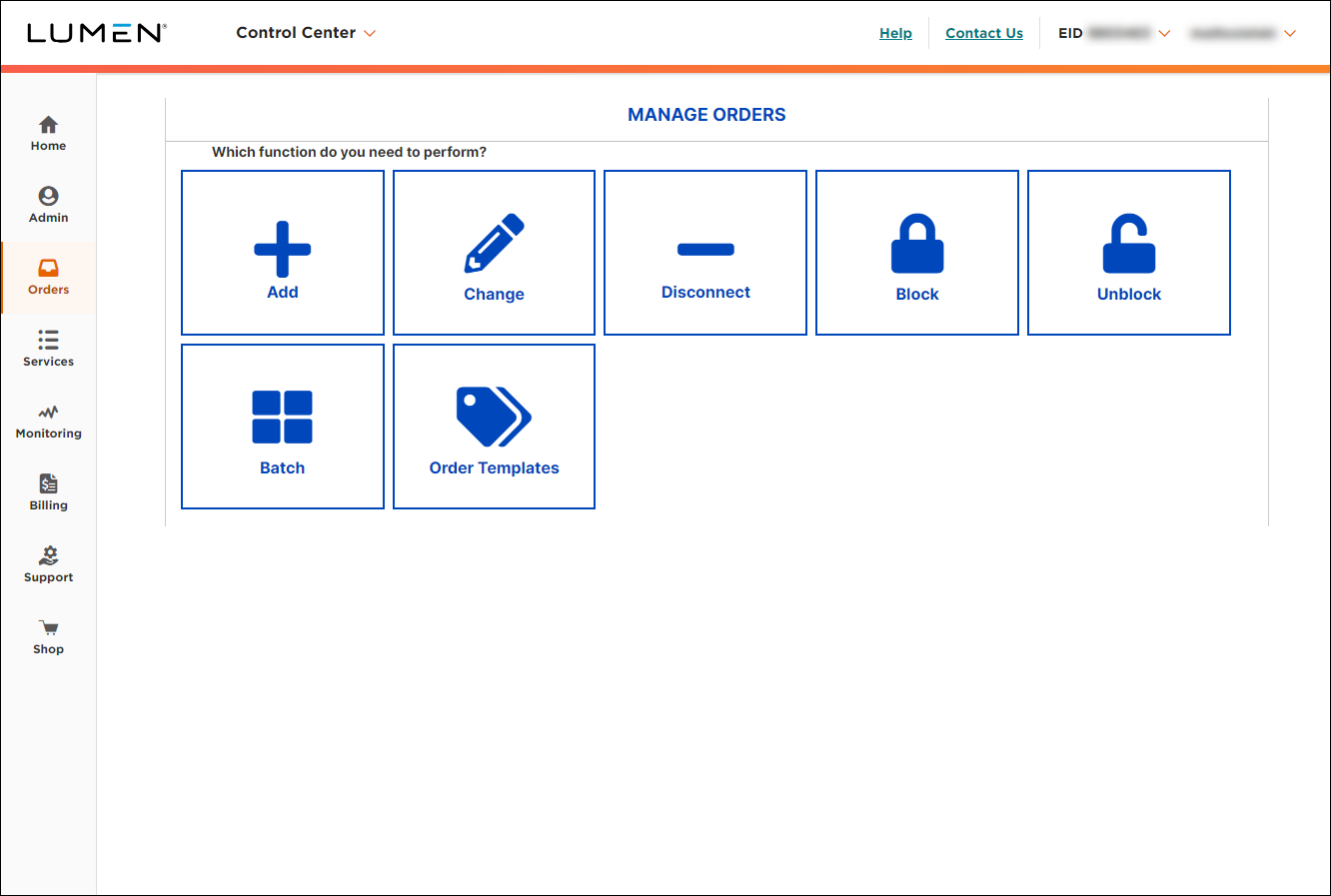Click the Block padlock icon

point(916,245)
